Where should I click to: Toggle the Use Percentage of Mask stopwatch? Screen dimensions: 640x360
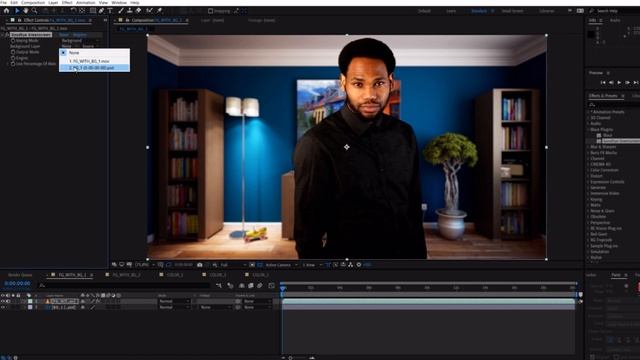tap(13, 64)
